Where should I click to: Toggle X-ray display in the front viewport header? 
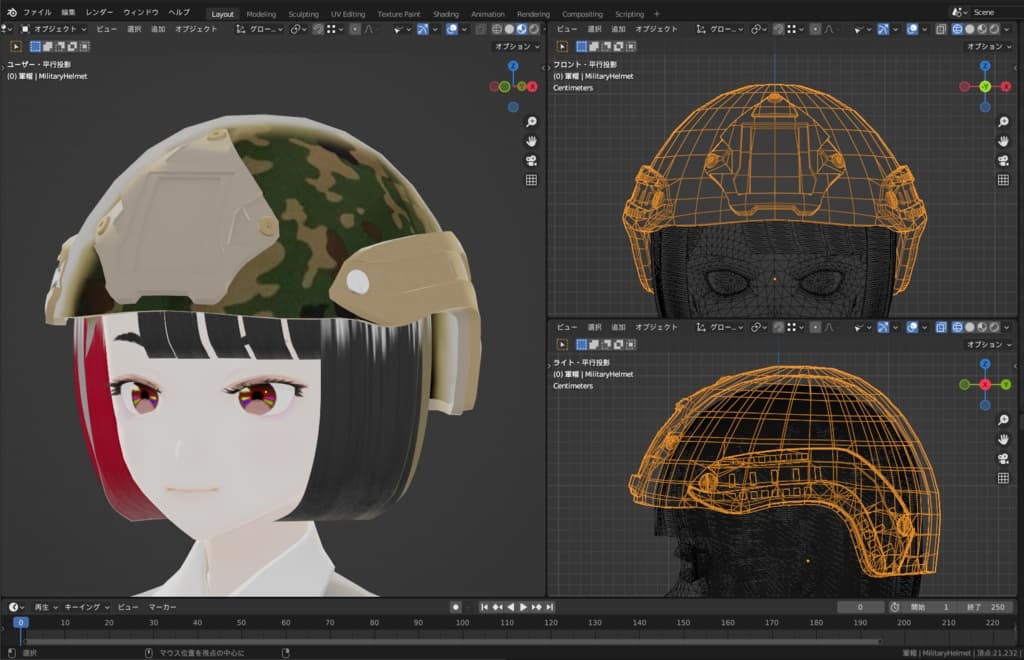(942, 30)
